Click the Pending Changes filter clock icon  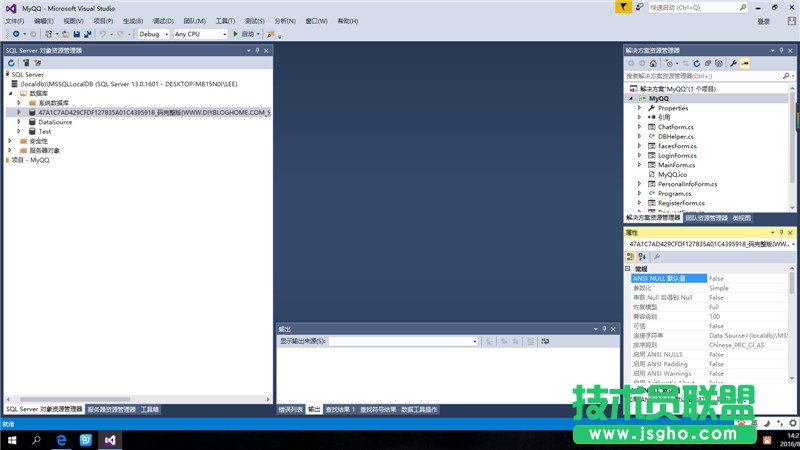click(x=669, y=63)
